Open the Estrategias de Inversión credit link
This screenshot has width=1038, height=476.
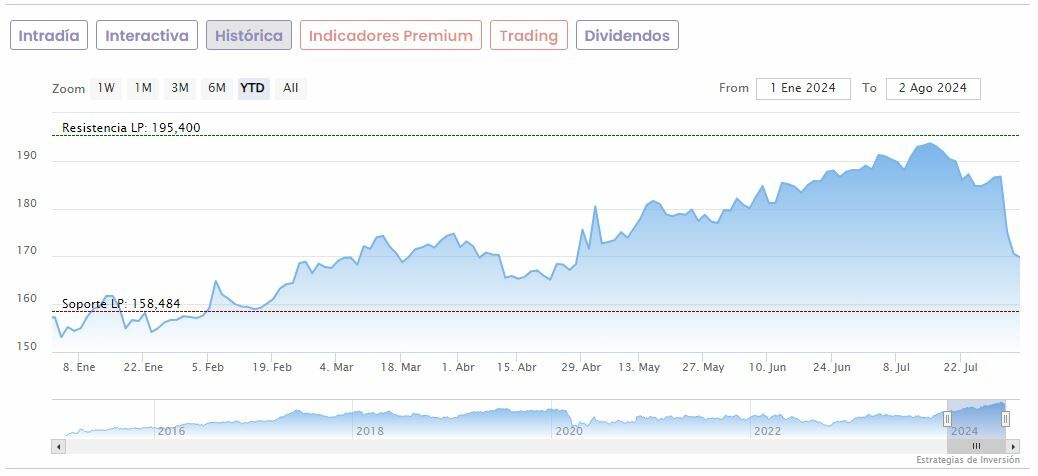tap(967, 460)
